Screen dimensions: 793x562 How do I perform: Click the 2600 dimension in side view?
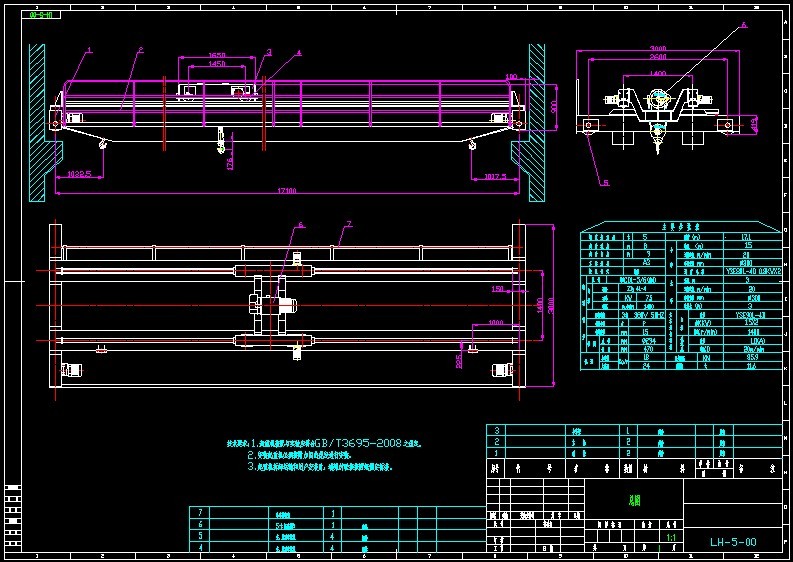(657, 57)
